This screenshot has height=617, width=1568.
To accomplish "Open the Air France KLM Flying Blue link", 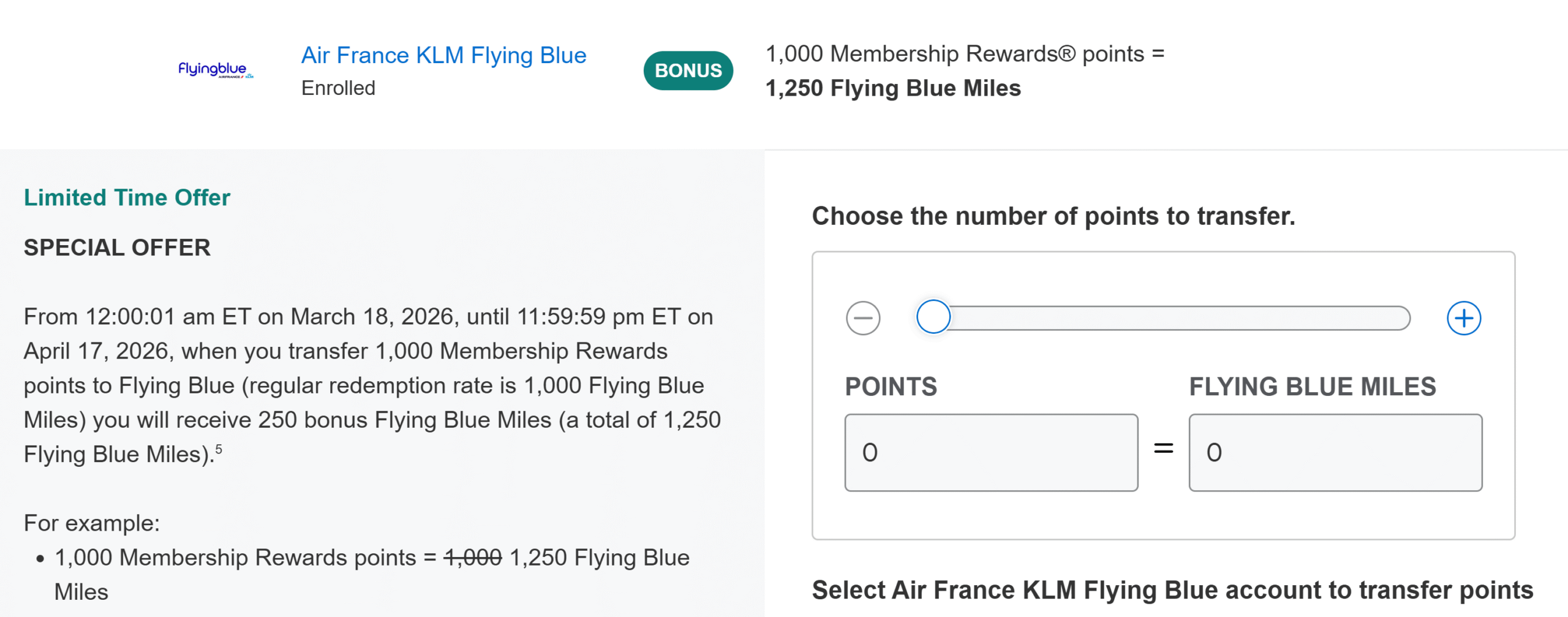I will click(443, 55).
